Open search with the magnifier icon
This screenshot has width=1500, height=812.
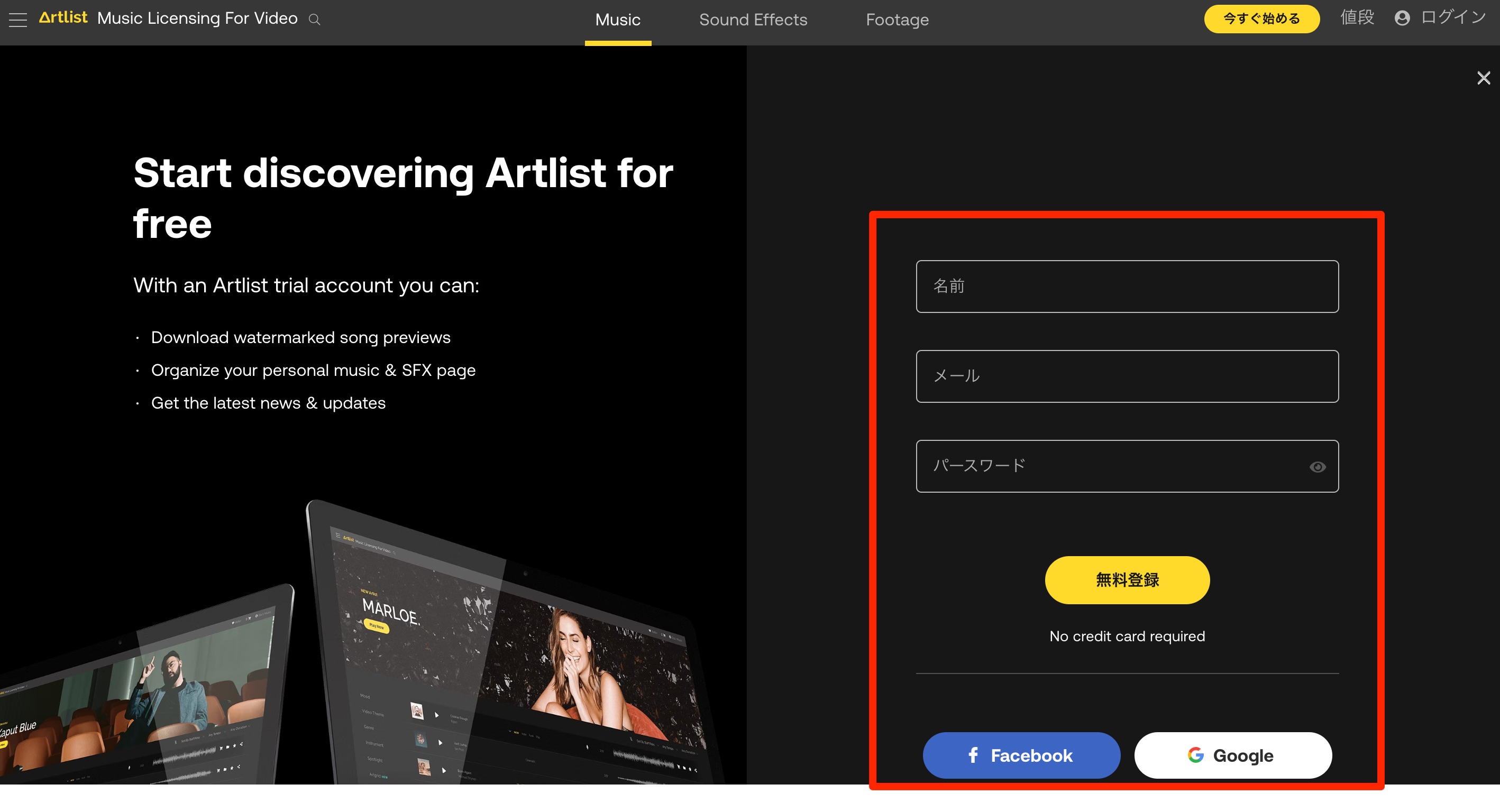[315, 20]
